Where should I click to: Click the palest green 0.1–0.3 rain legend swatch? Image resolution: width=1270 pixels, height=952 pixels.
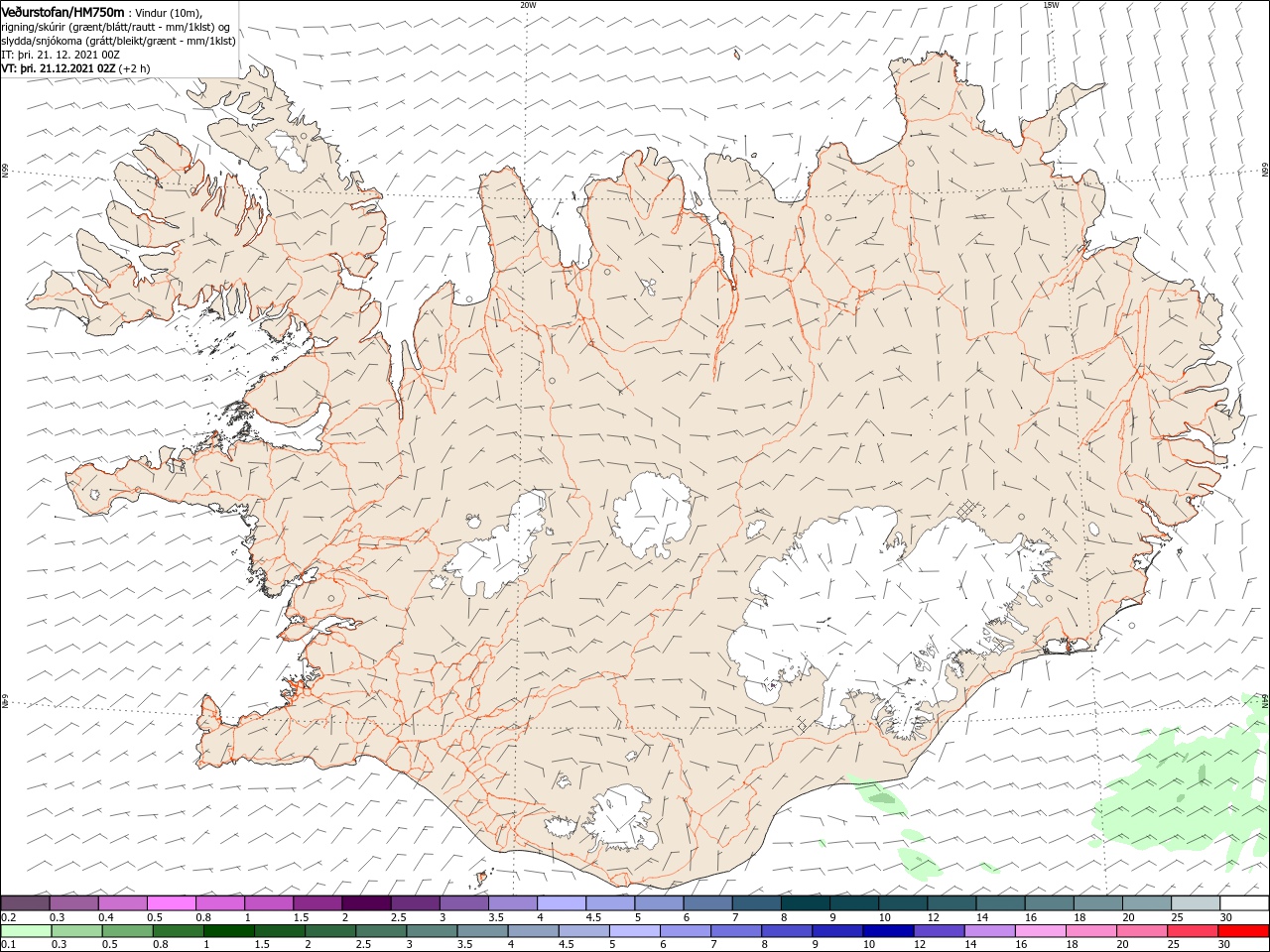pos(27,931)
